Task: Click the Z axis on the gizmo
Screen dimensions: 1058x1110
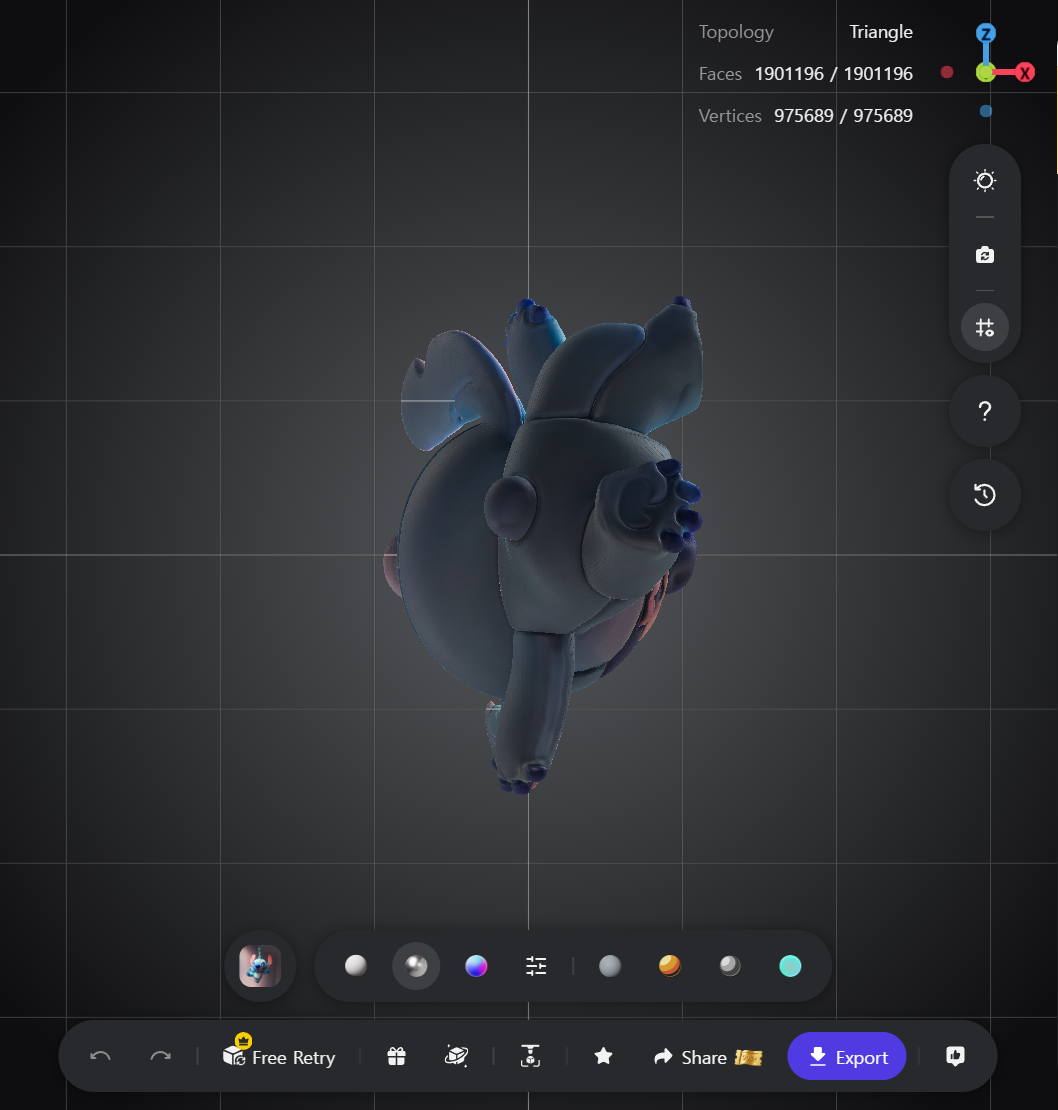Action: [986, 33]
